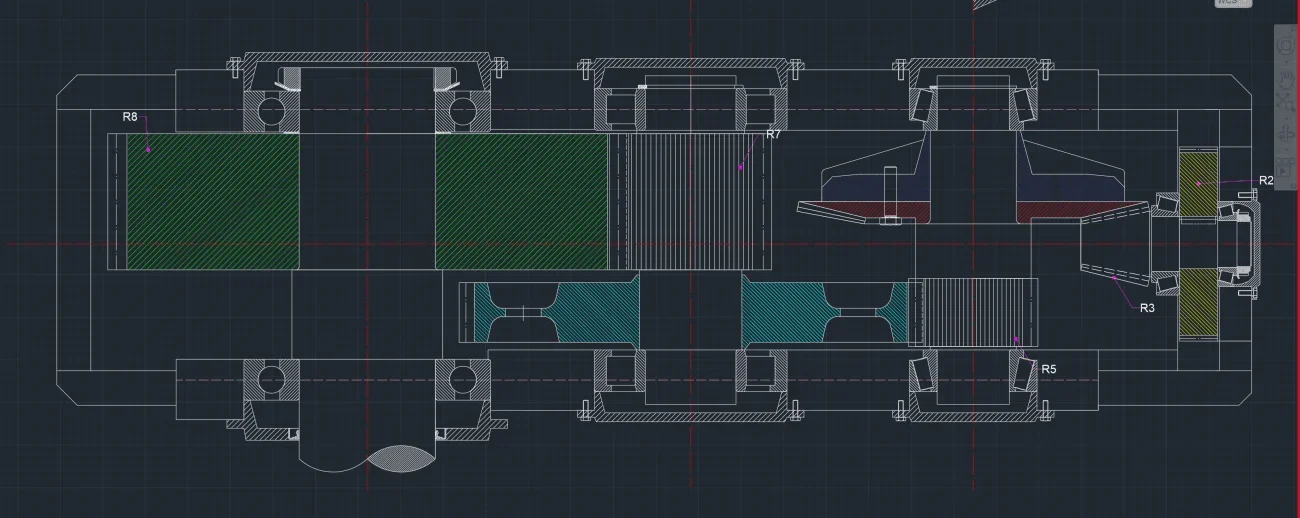The image size is (1300, 518).
Task: Activate the Orbit navigation tool
Action: click(1287, 133)
